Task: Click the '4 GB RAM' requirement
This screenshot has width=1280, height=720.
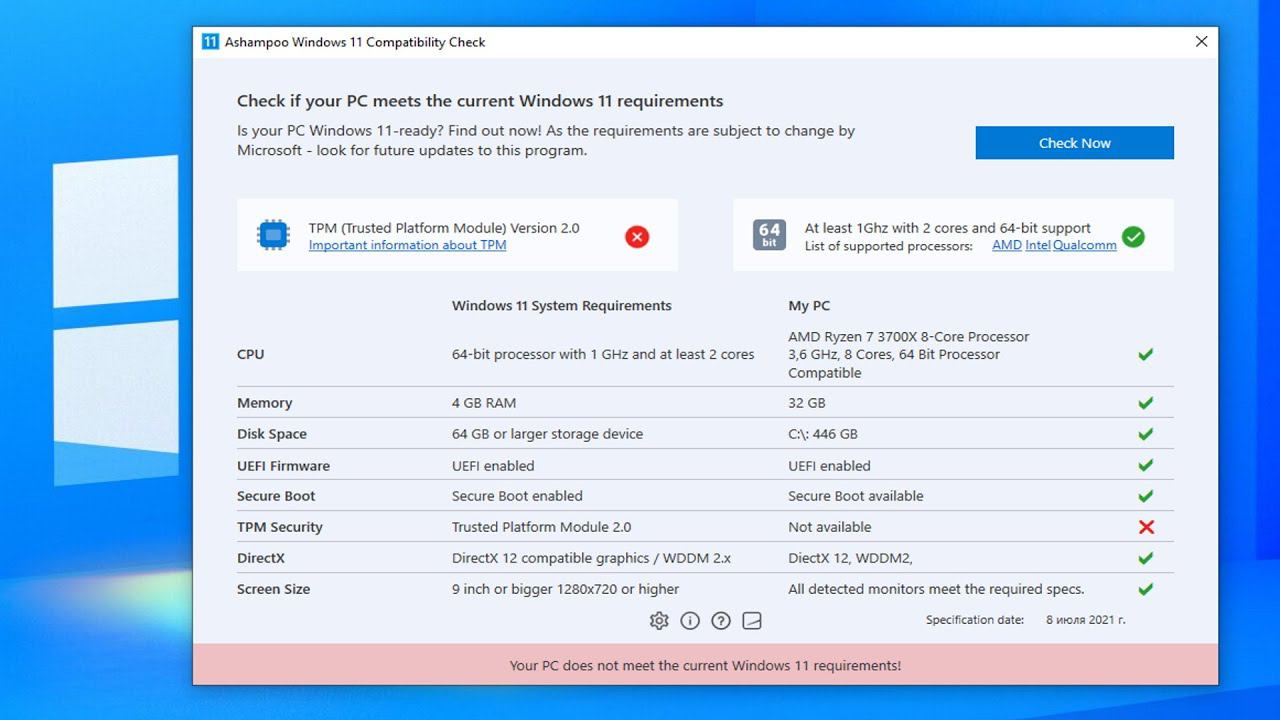Action: click(x=484, y=403)
